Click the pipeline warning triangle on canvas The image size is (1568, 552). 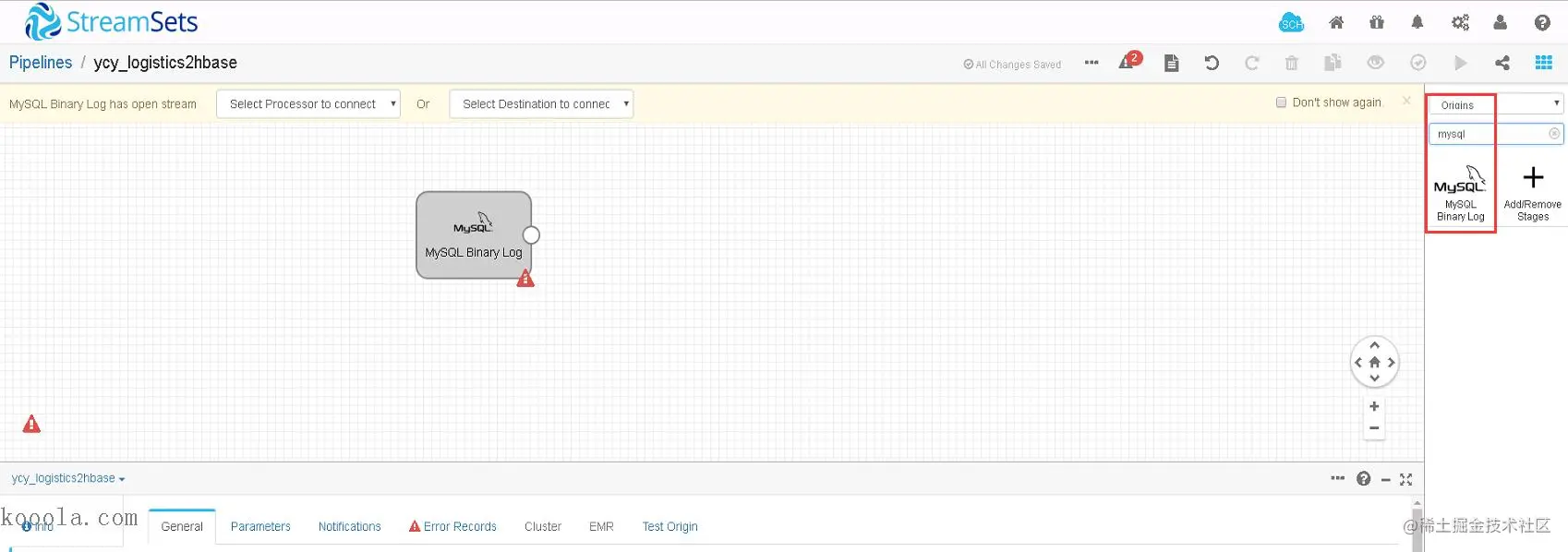[x=31, y=424]
